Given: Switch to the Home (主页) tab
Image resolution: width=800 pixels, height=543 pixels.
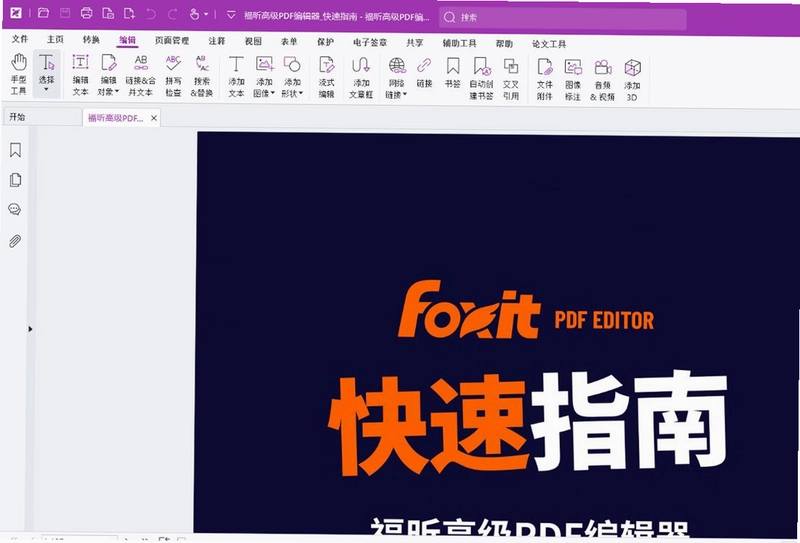Looking at the screenshot, I should point(55,39).
